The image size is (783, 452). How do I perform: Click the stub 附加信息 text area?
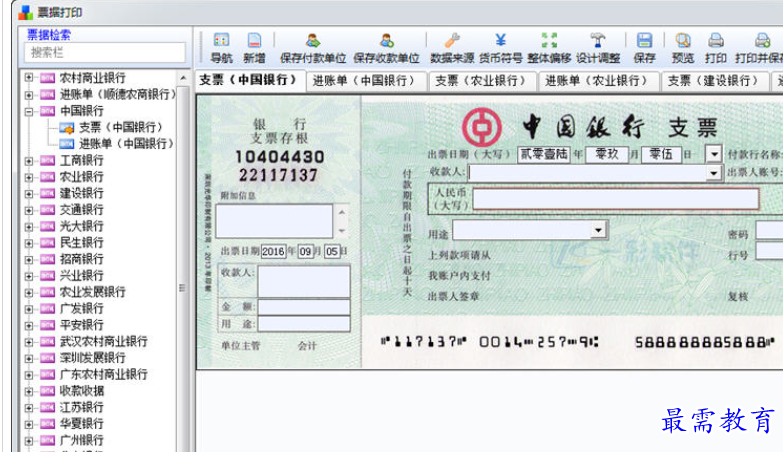coord(274,221)
